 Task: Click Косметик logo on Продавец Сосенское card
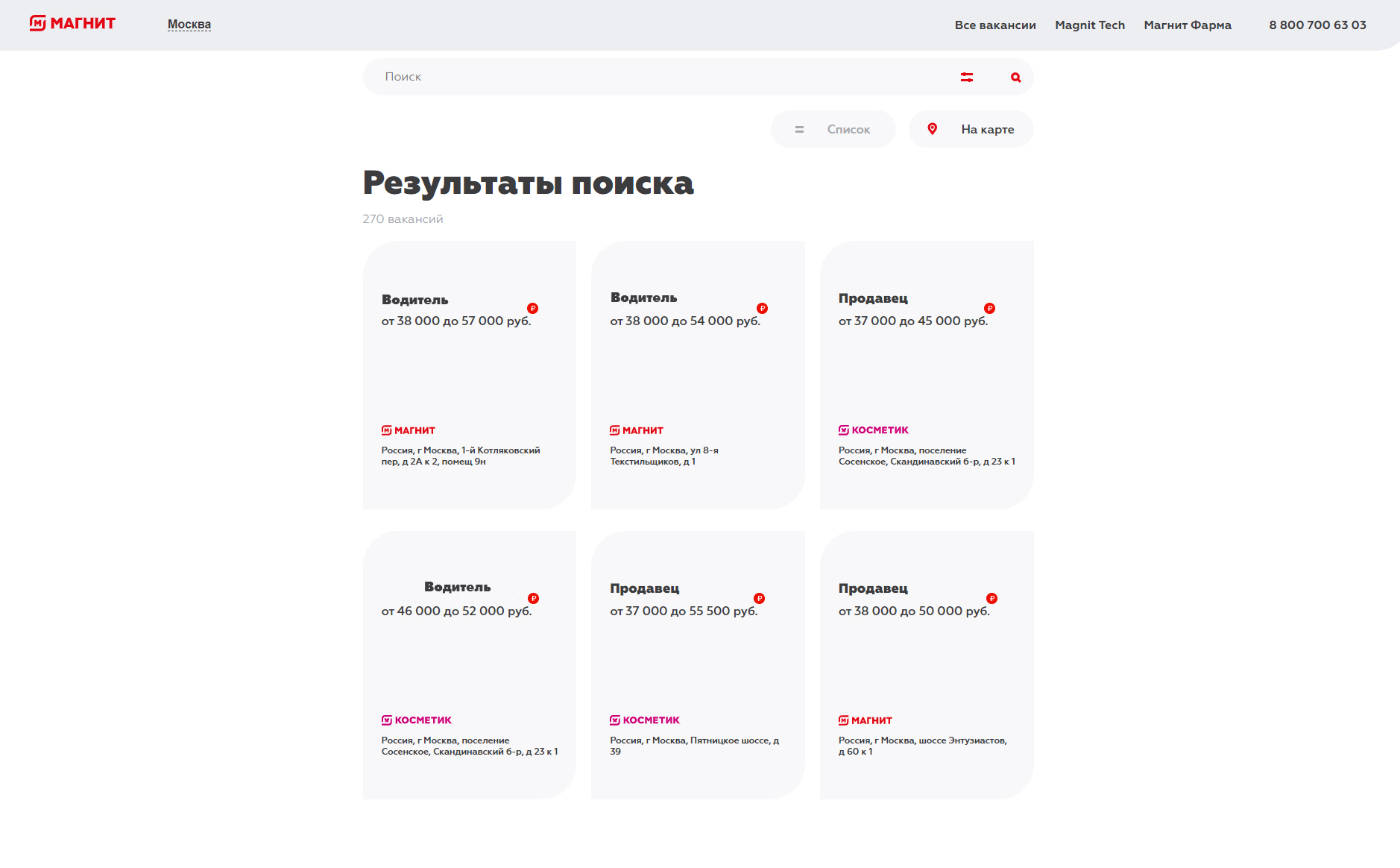tap(874, 430)
